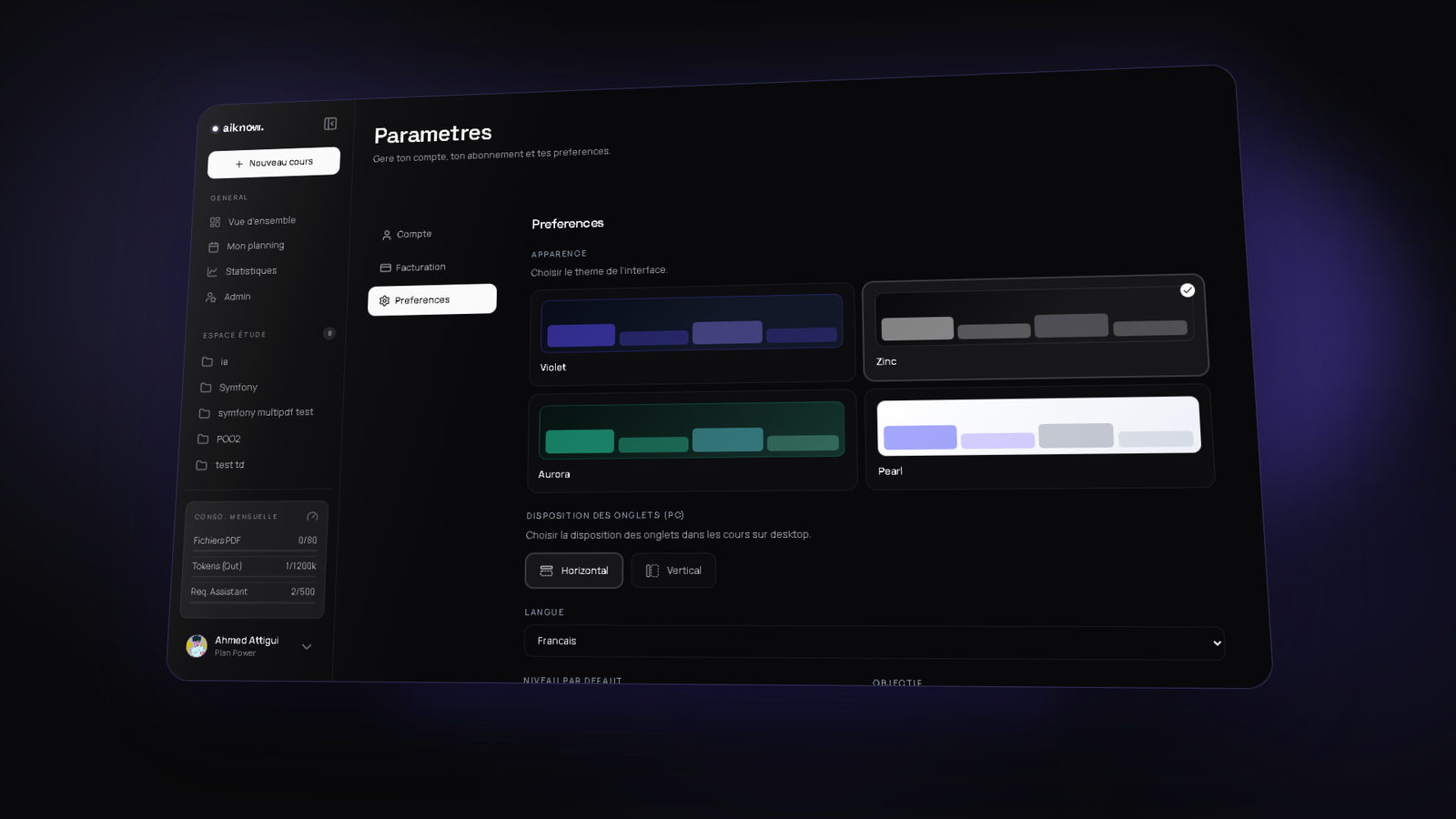1456x819 pixels.
Task: Click the Fichiers PDF usage row
Action: pos(255,541)
